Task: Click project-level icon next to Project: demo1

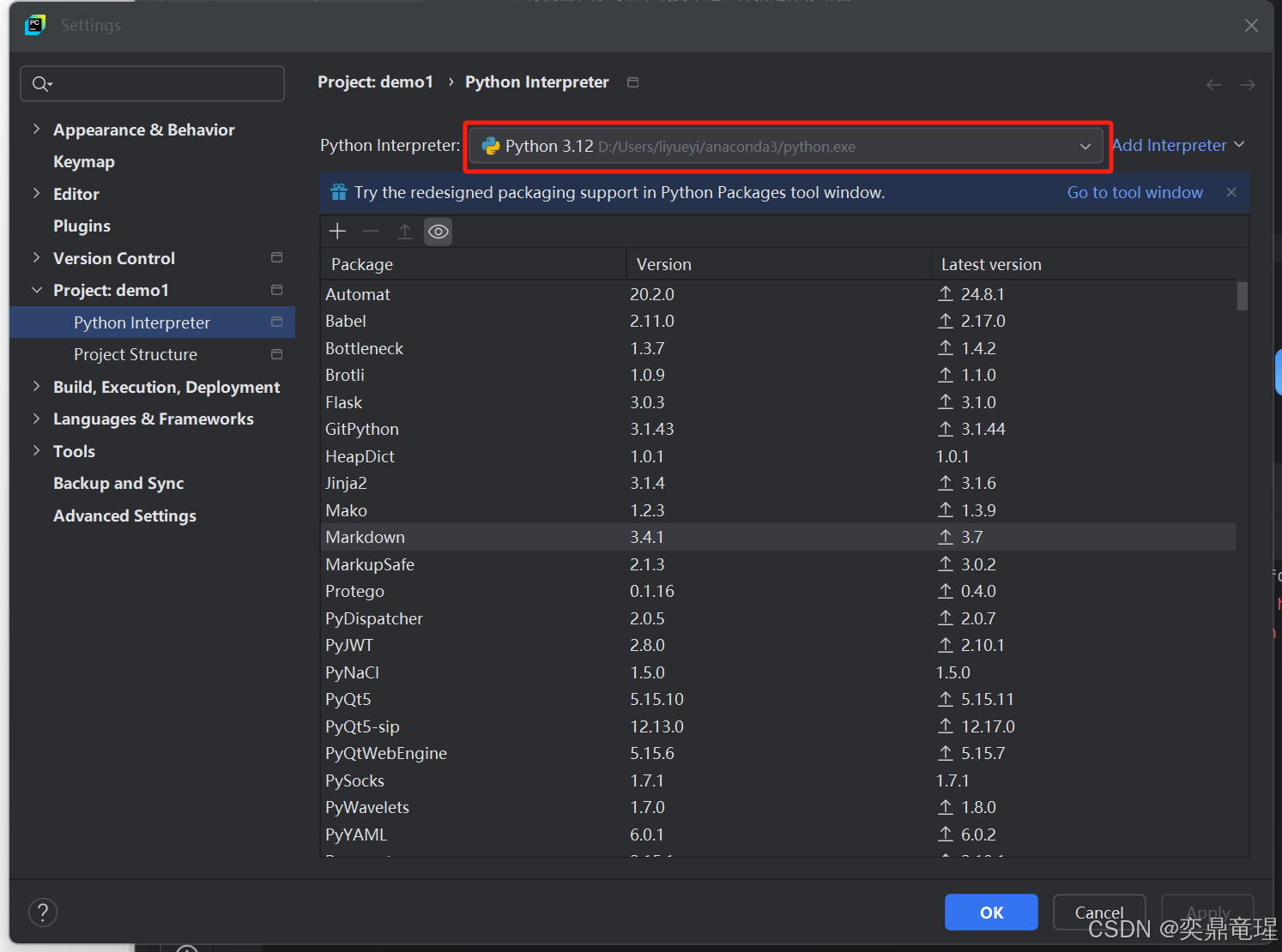Action: tap(276, 290)
